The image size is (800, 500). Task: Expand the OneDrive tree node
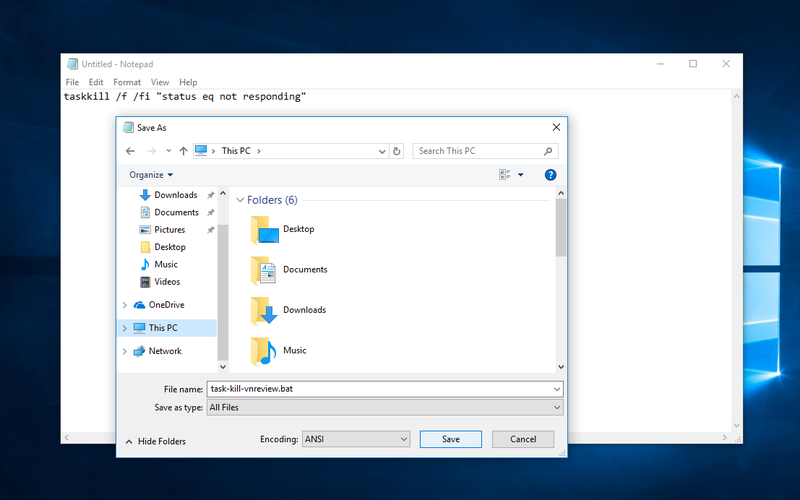click(124, 305)
